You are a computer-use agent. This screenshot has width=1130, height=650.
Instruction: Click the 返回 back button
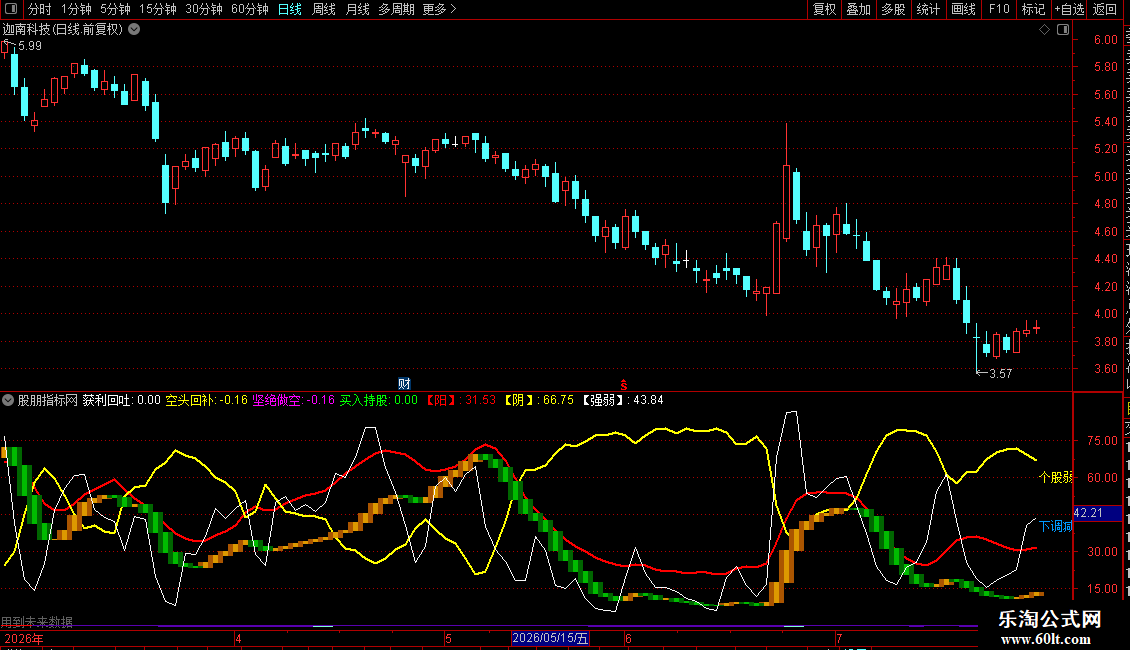tap(1105, 9)
